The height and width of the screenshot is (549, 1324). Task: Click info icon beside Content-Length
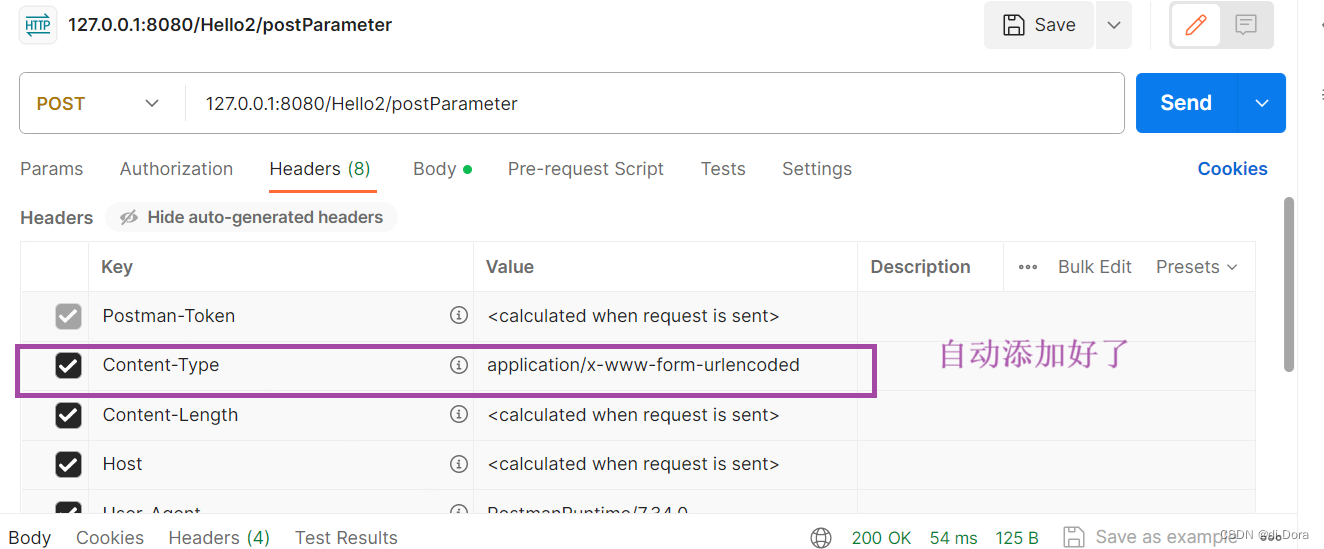coord(459,414)
